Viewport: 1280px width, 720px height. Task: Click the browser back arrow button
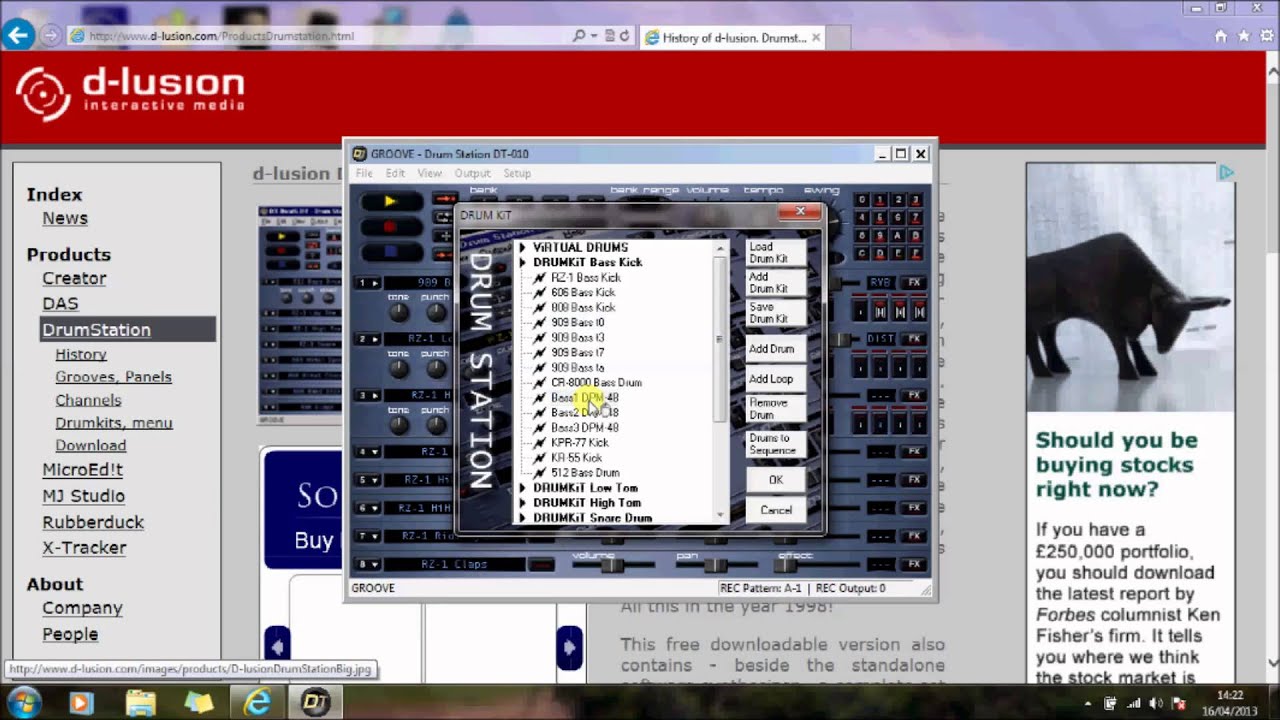click(x=17, y=36)
